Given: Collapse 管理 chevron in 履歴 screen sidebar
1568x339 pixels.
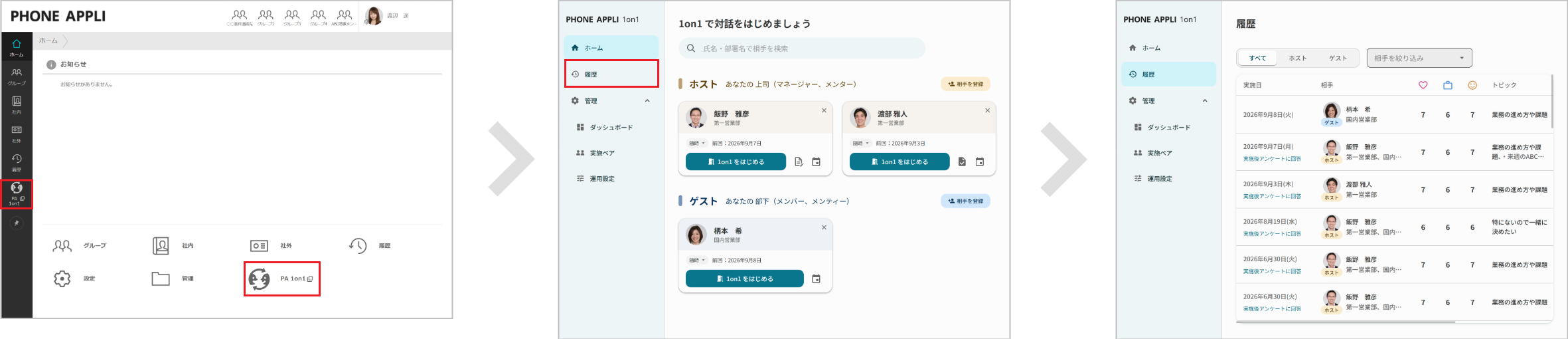Looking at the screenshot, I should (1205, 101).
